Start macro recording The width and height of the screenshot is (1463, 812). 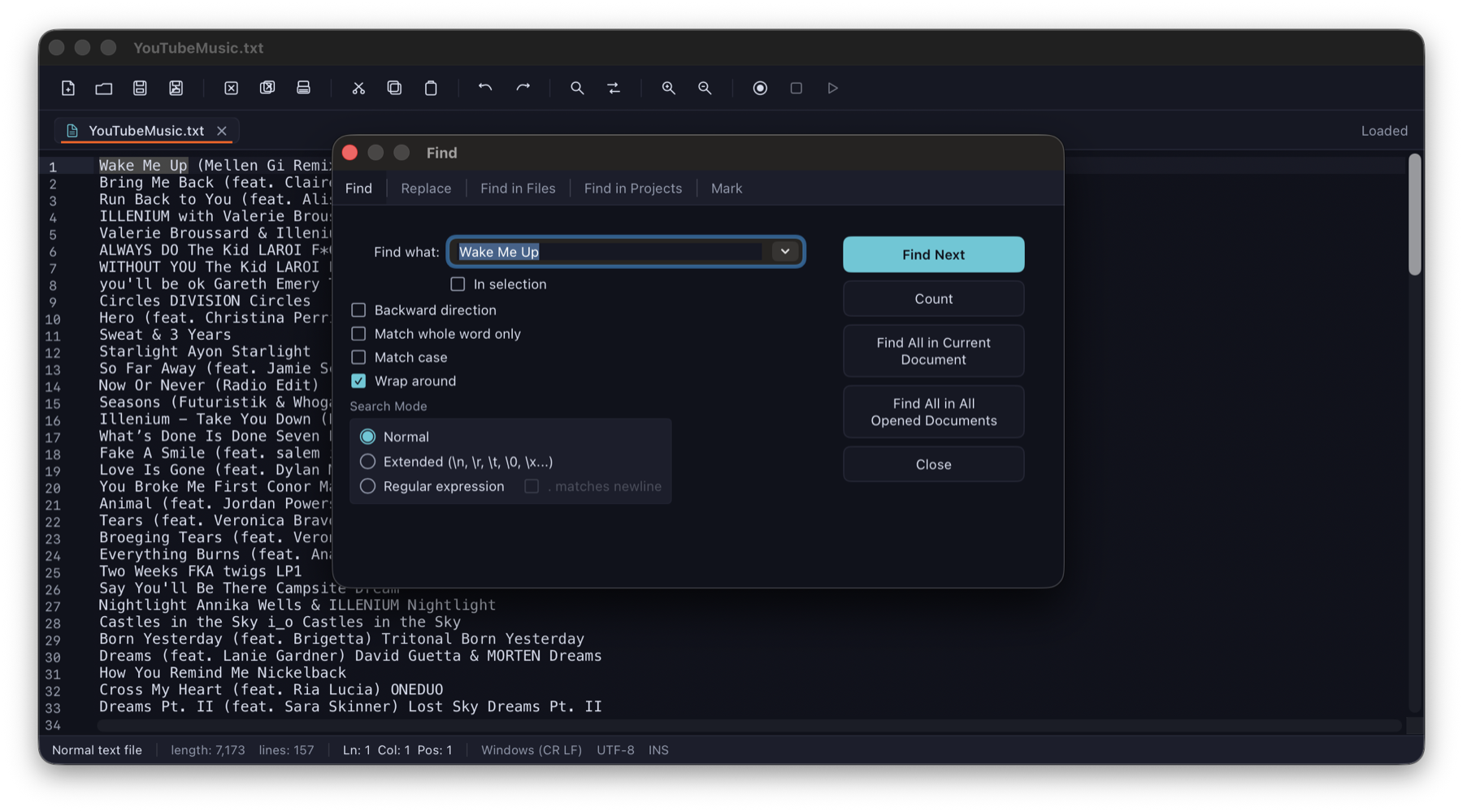760,88
